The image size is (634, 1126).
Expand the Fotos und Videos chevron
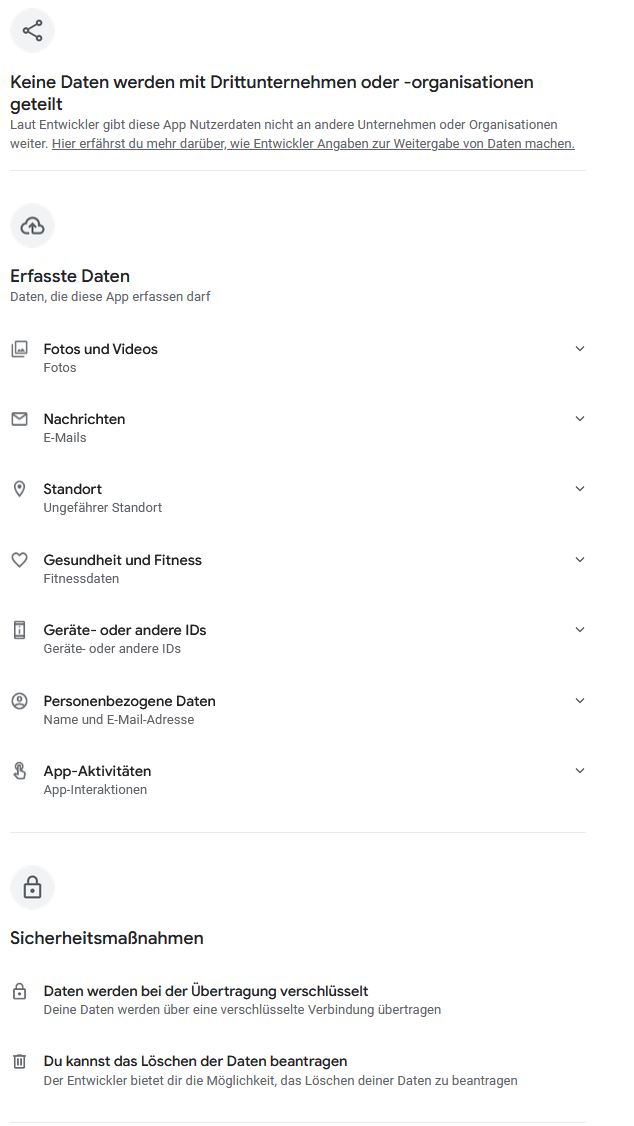tap(579, 349)
